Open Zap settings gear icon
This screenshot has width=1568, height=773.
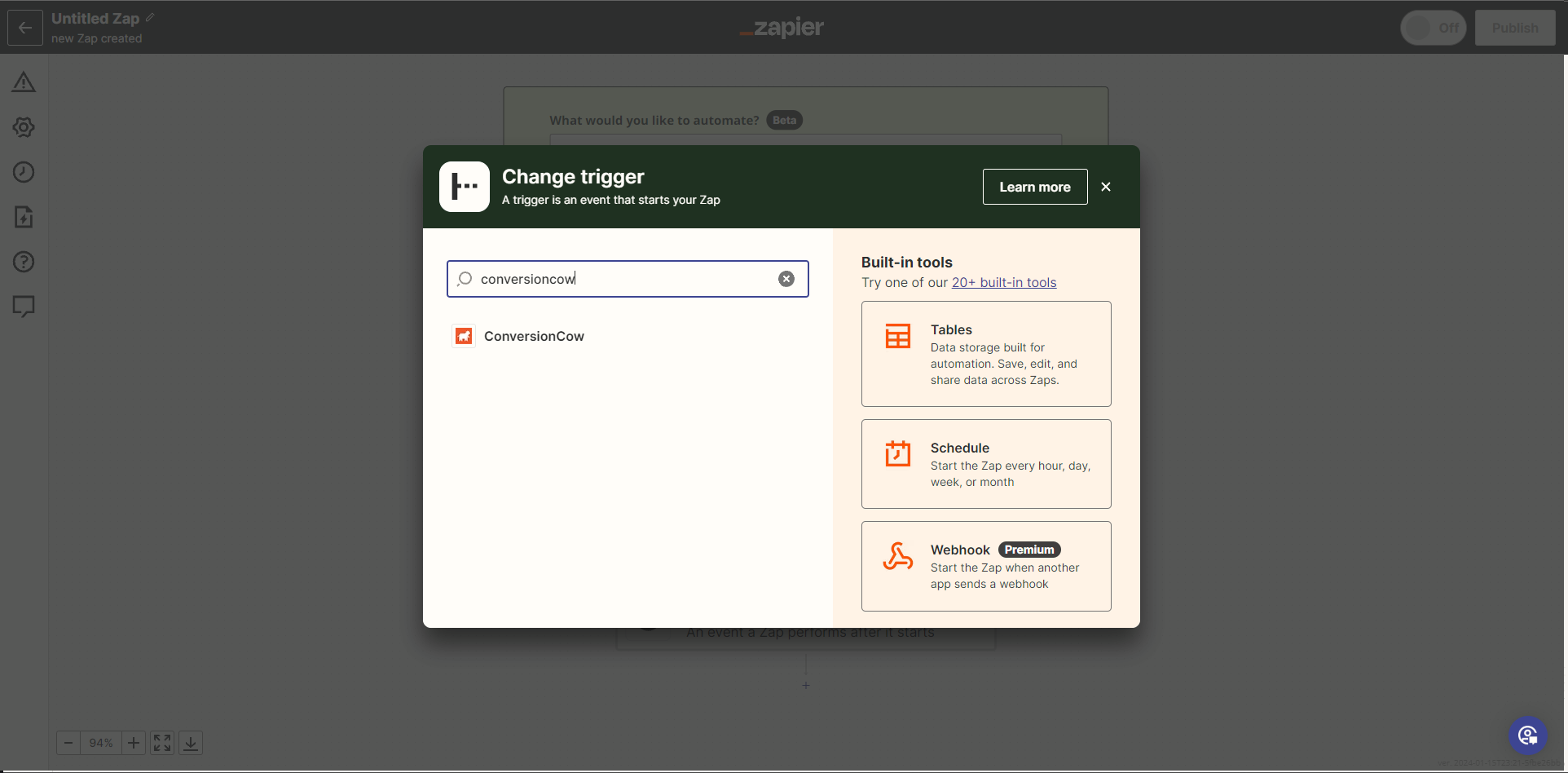pyautogui.click(x=24, y=127)
